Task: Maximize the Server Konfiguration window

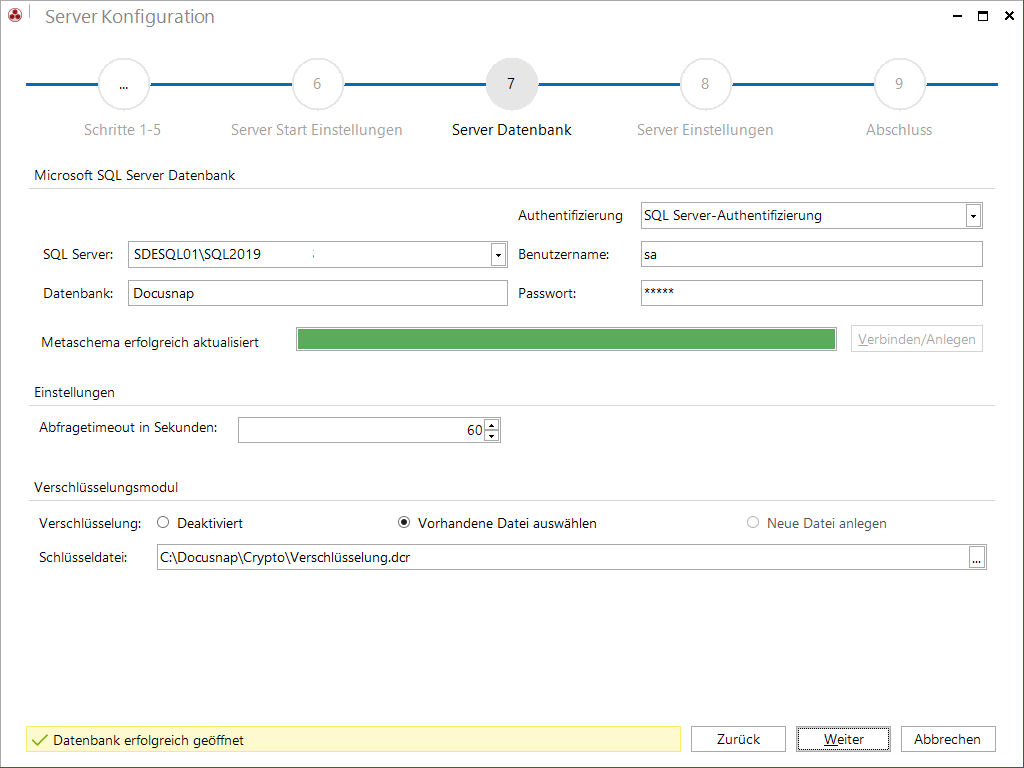Action: [983, 16]
